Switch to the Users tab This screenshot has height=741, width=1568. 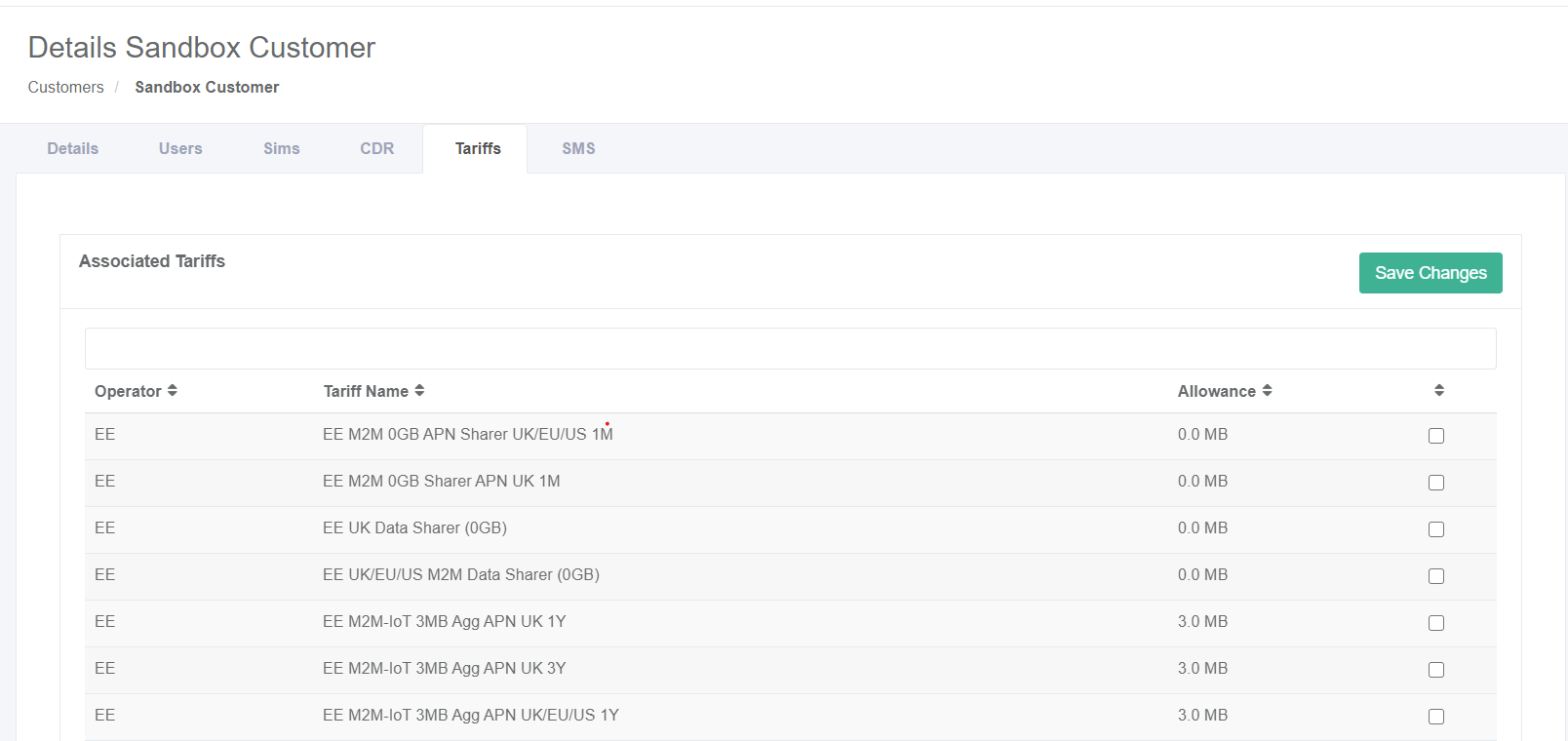click(x=180, y=148)
